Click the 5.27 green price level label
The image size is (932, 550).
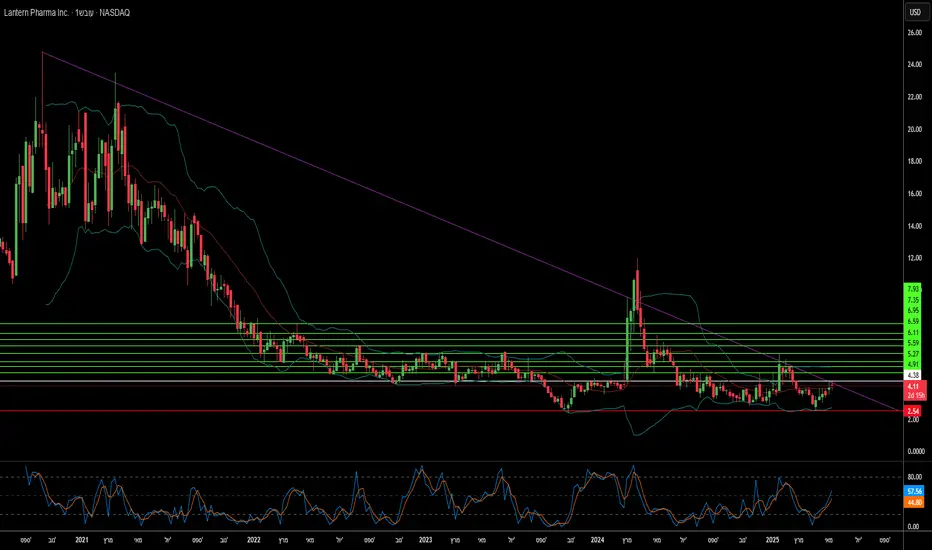coord(912,353)
